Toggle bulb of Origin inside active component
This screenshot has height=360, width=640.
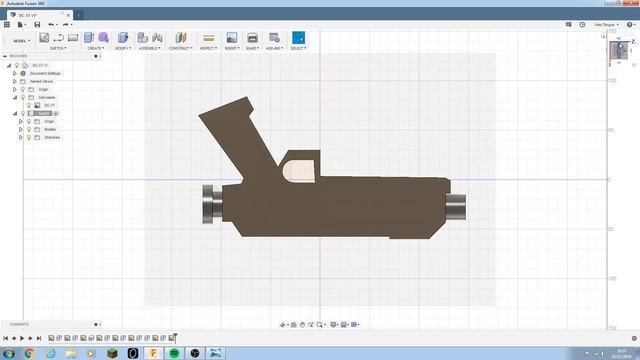click(29, 122)
